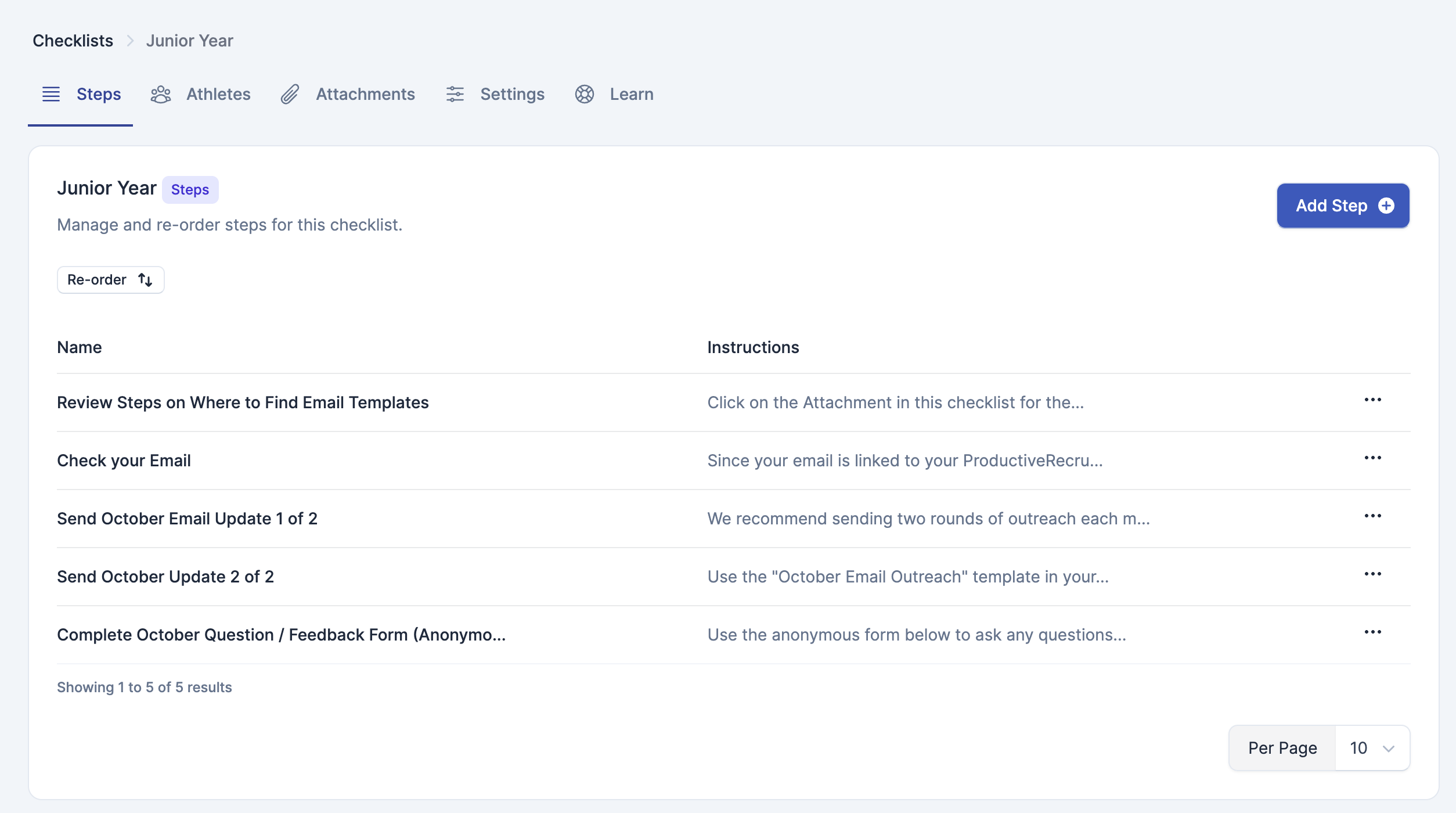Screen dimensions: 1456x813
Task: Open ellipsis menu for Feedback Form step
Action: [x=1372, y=632]
